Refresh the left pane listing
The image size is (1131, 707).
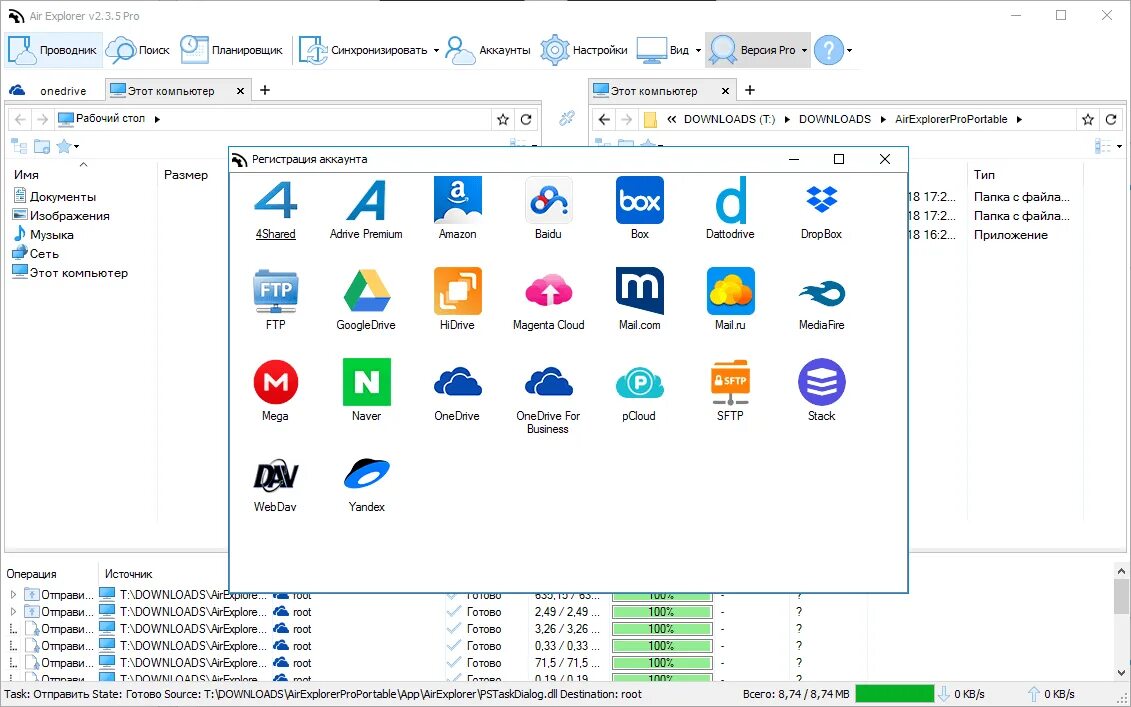point(527,120)
